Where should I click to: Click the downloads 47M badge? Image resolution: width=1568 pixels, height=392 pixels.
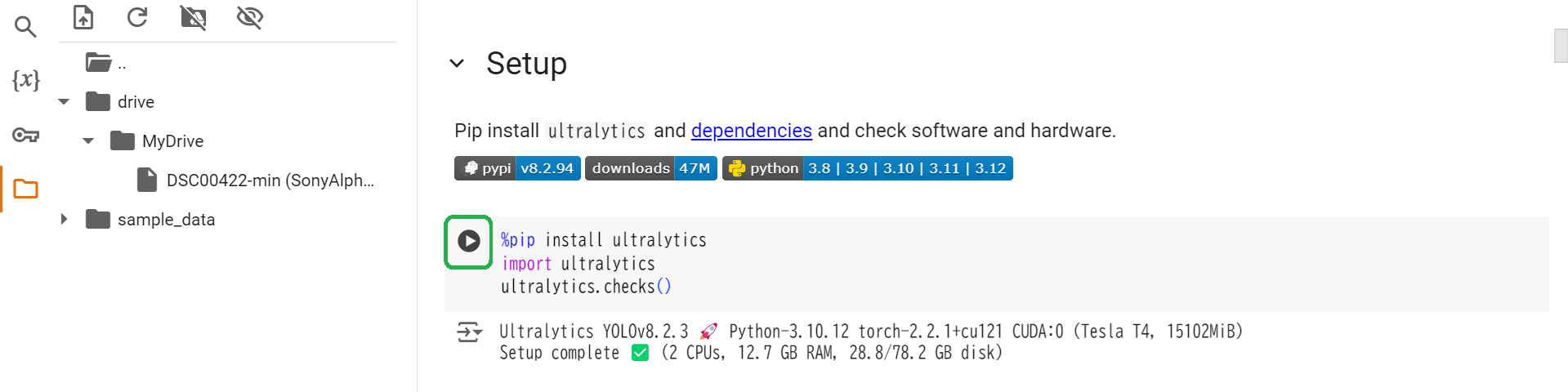(x=650, y=168)
